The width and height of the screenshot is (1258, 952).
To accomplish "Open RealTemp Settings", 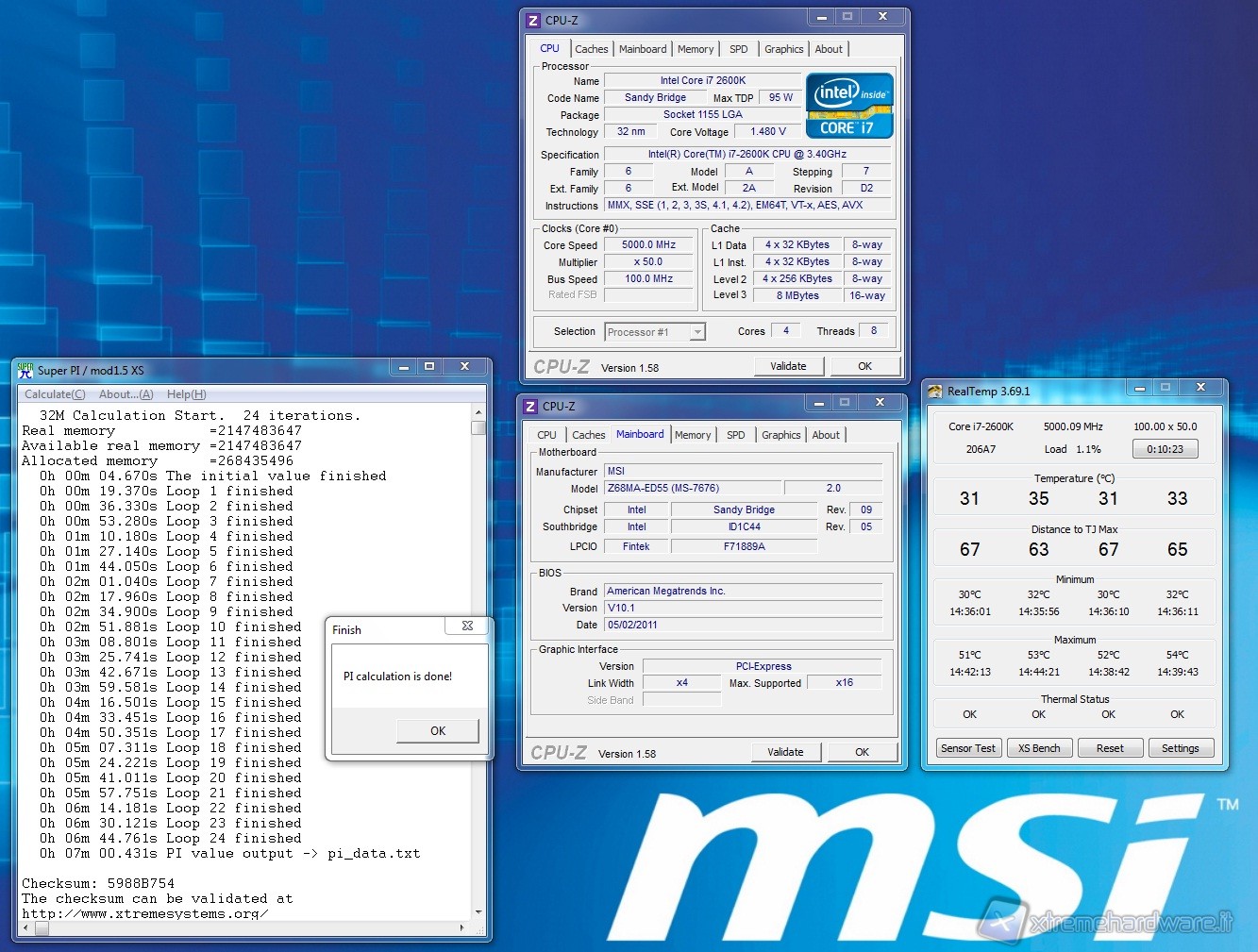I will [x=1180, y=748].
